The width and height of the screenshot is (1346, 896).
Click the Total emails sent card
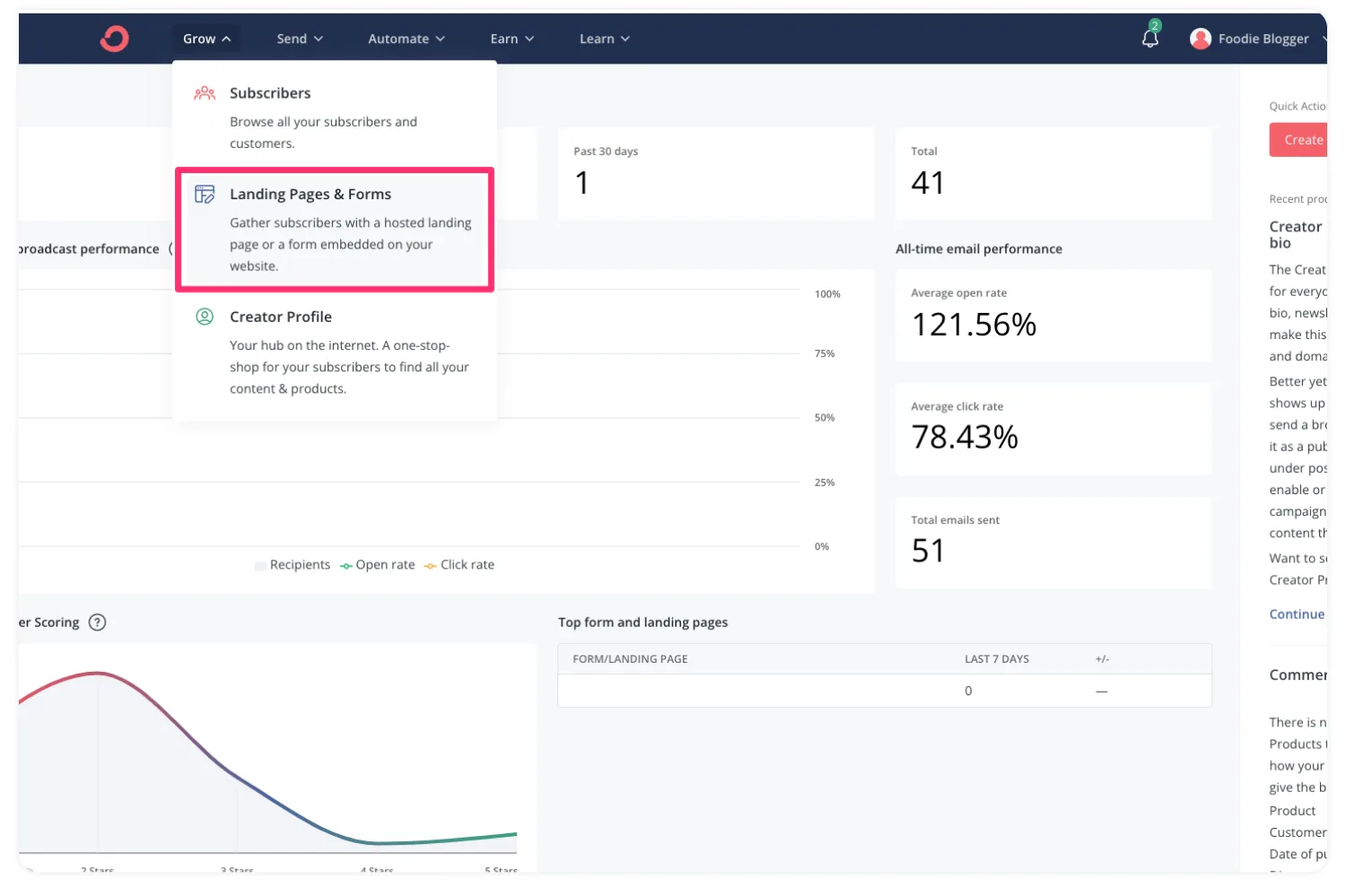pos(1053,543)
